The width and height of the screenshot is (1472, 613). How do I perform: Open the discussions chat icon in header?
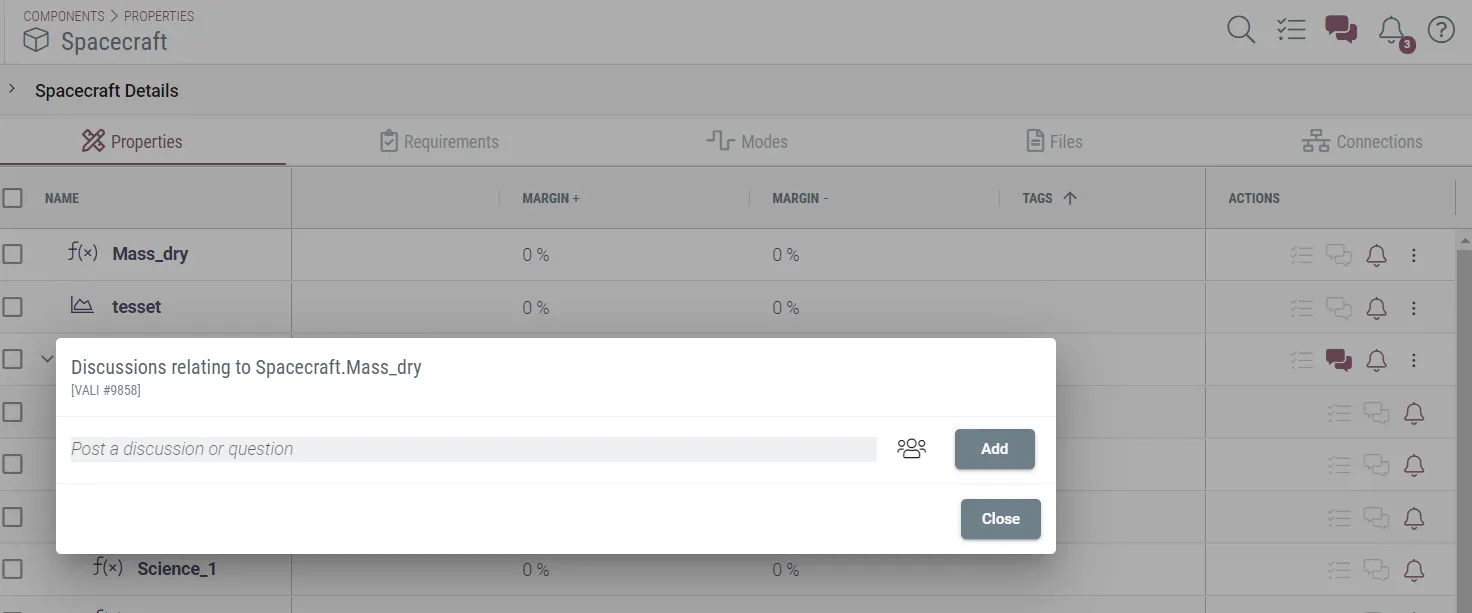(1341, 30)
